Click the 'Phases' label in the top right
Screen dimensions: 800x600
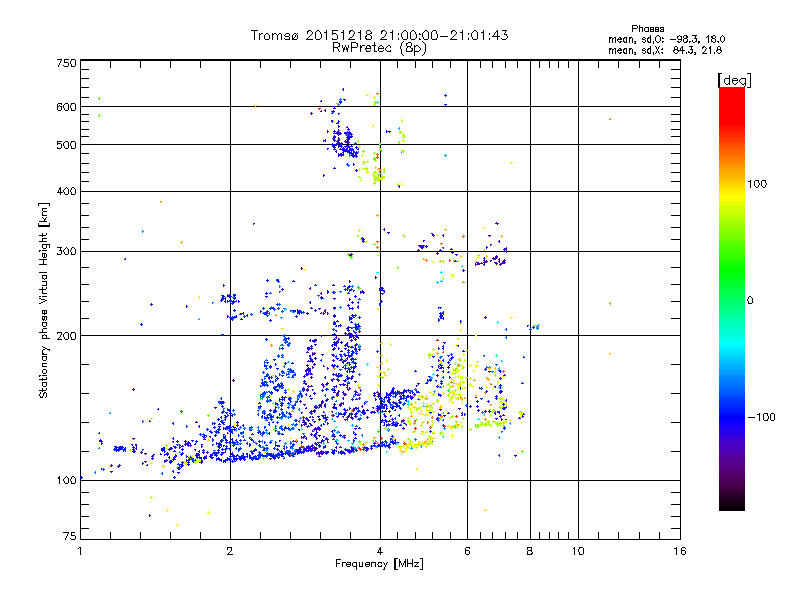coord(647,29)
